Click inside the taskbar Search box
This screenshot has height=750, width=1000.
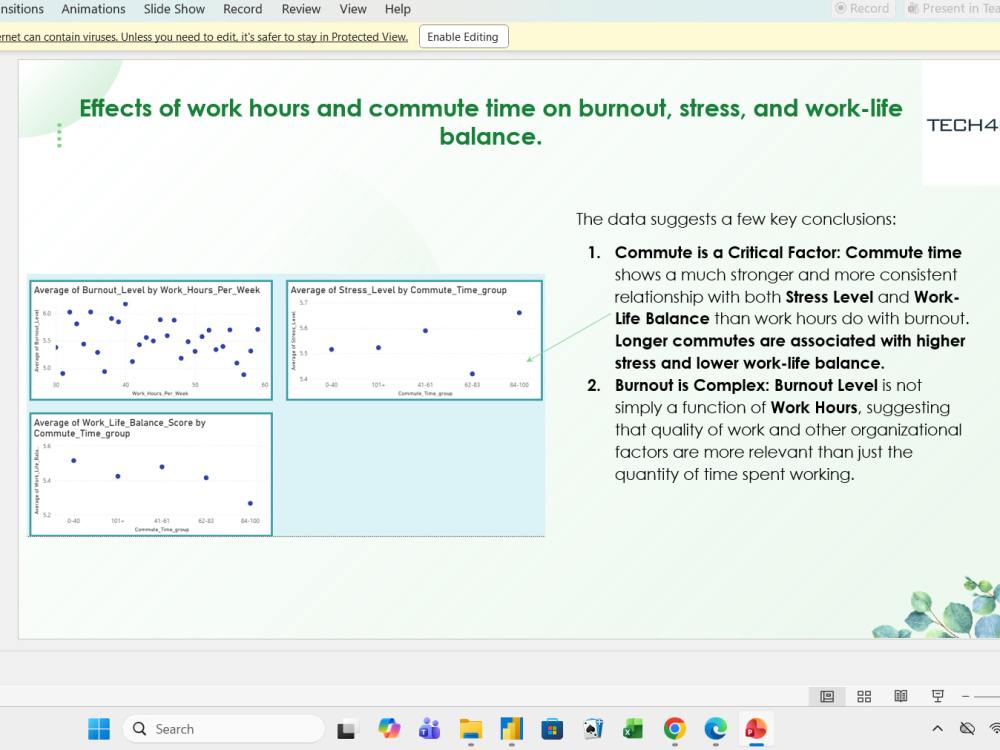coord(223,728)
